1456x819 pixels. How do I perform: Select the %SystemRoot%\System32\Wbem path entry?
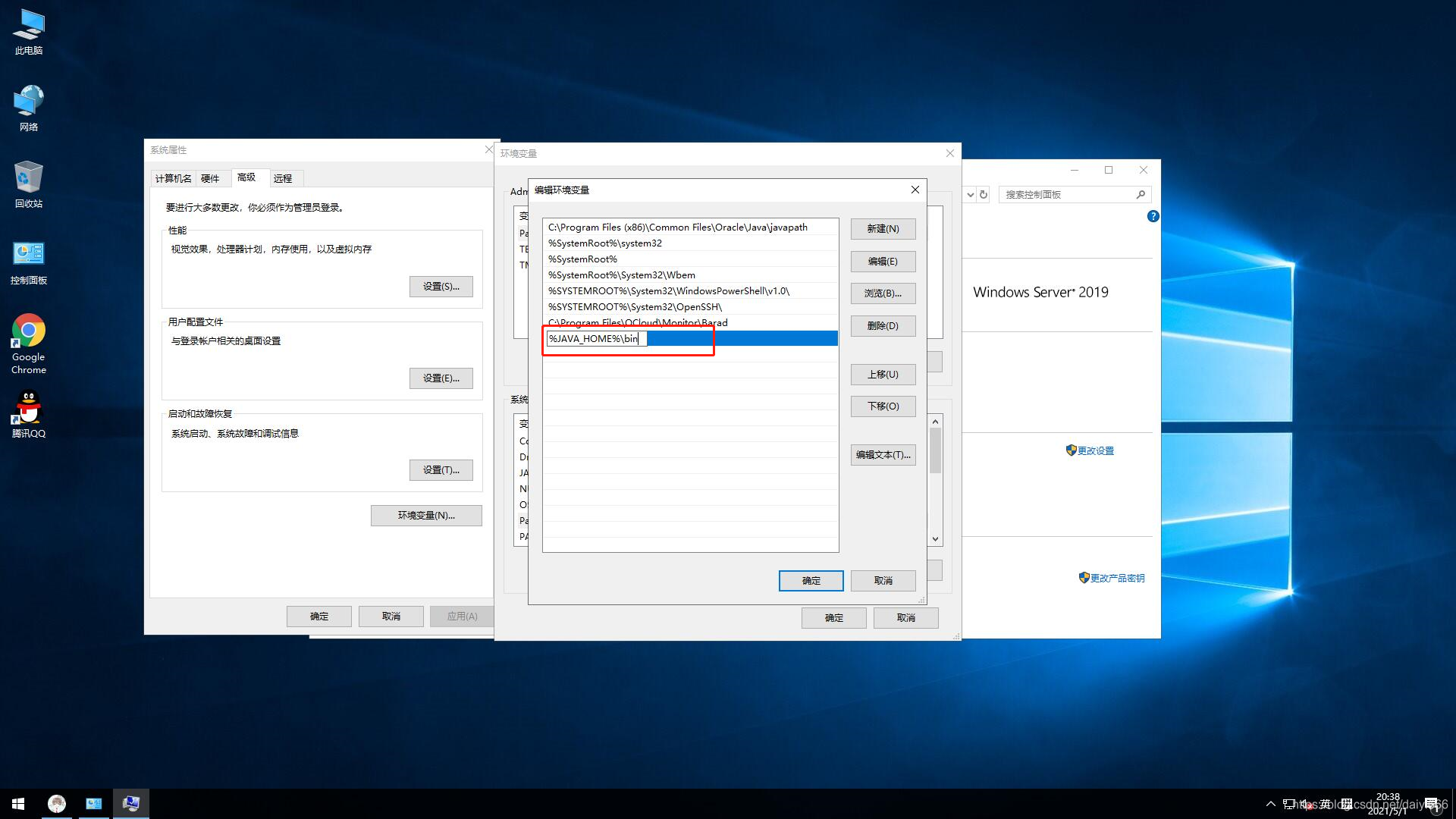621,275
